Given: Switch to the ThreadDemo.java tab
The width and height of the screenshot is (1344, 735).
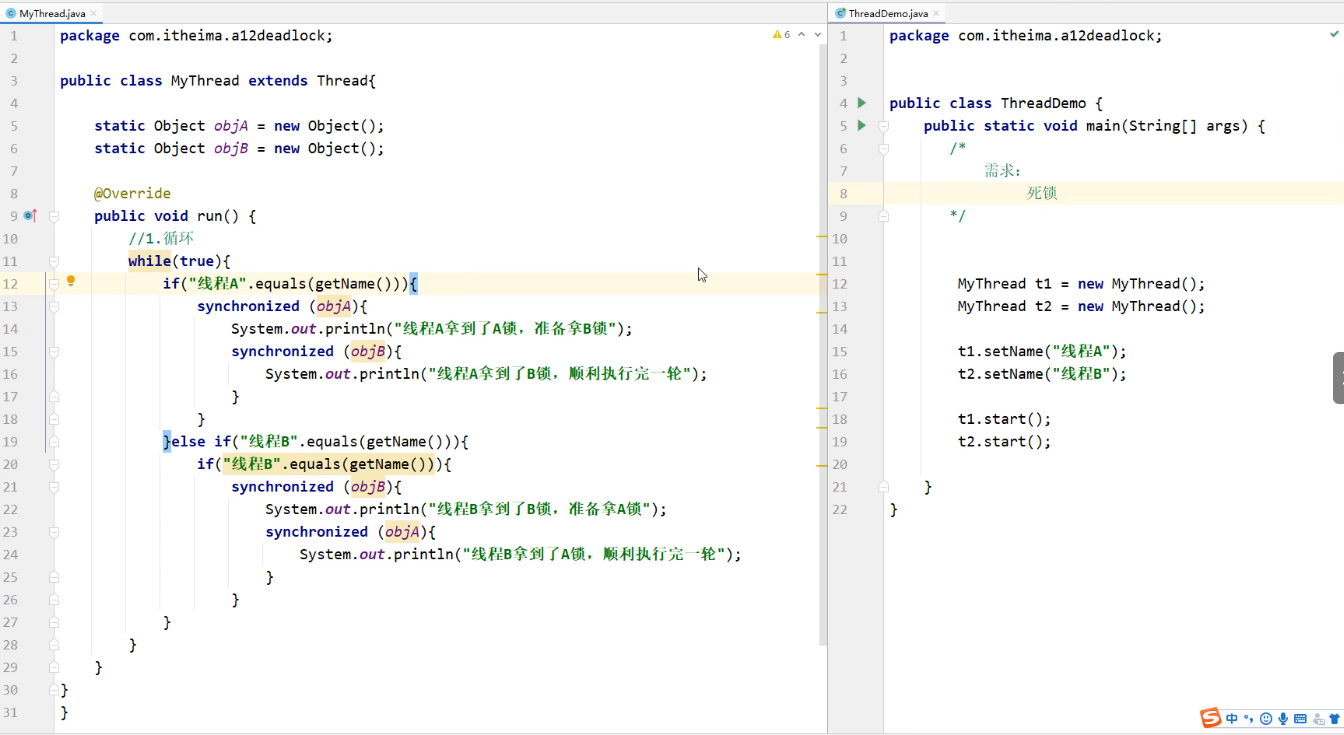Looking at the screenshot, I should point(888,13).
